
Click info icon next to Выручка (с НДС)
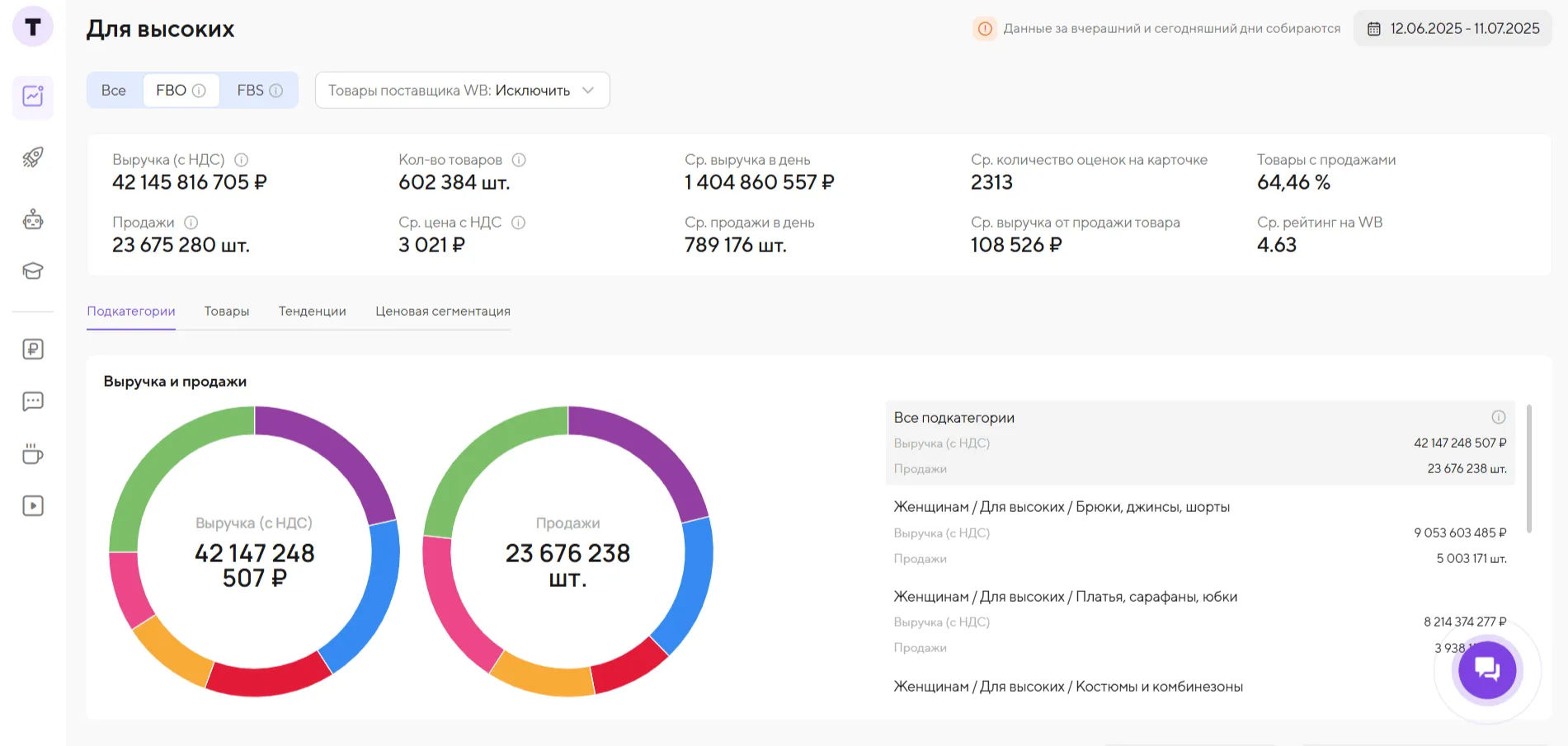coord(241,160)
